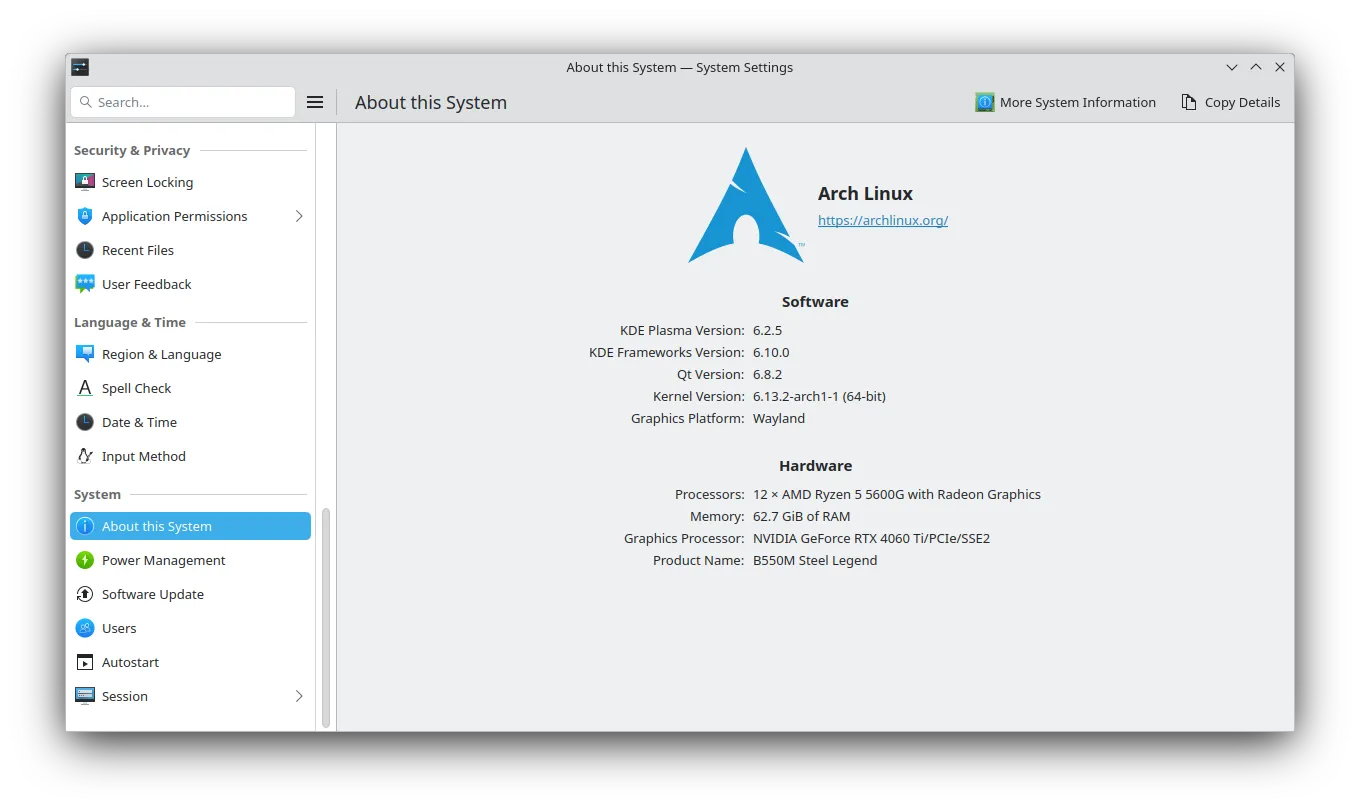Open Spell Check via its letter icon
The width and height of the screenshot is (1360, 809).
click(x=85, y=388)
